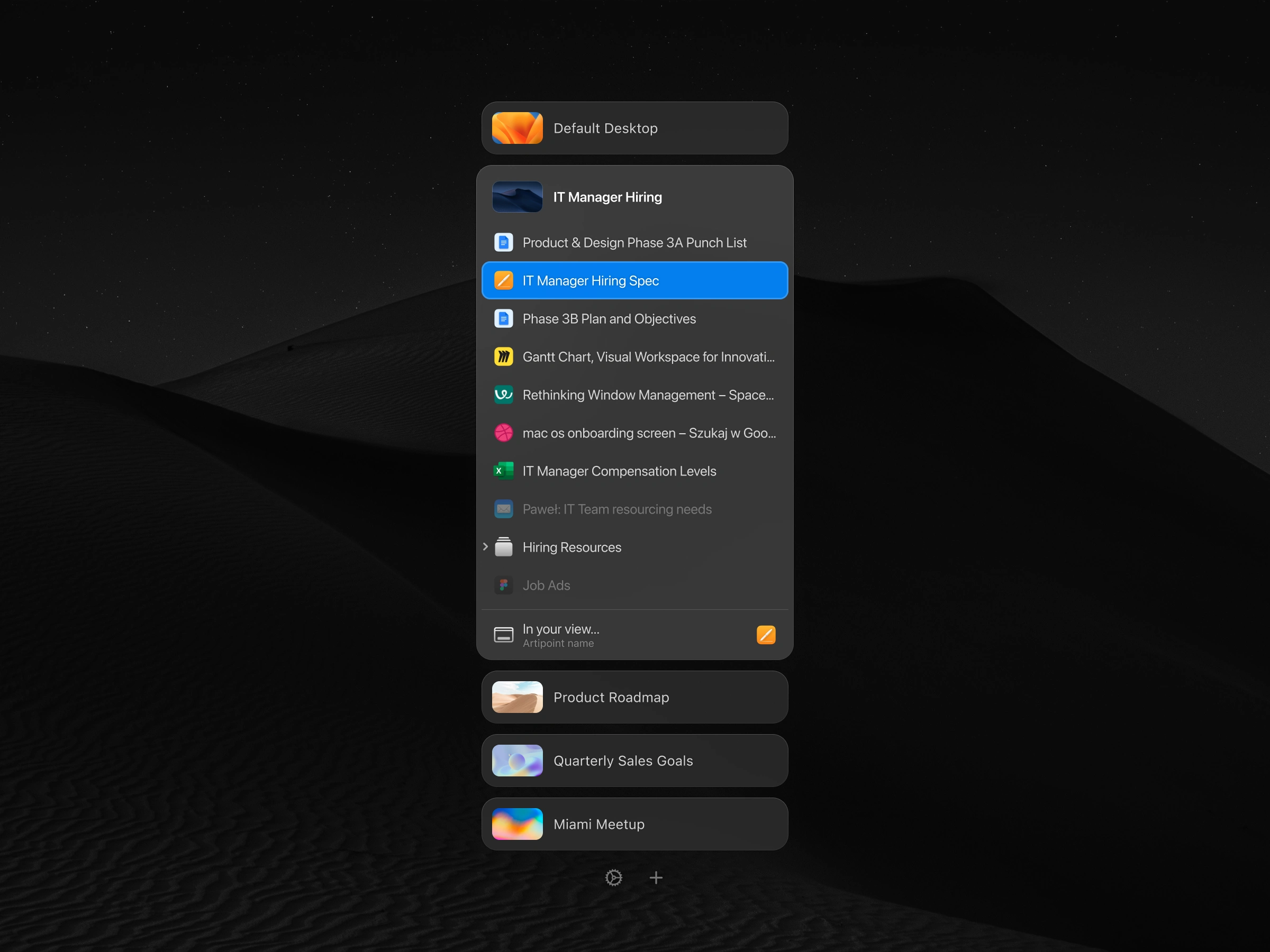Click the Miro icon beside Gantt Chart
Screen dimensions: 1270x952
(504, 357)
